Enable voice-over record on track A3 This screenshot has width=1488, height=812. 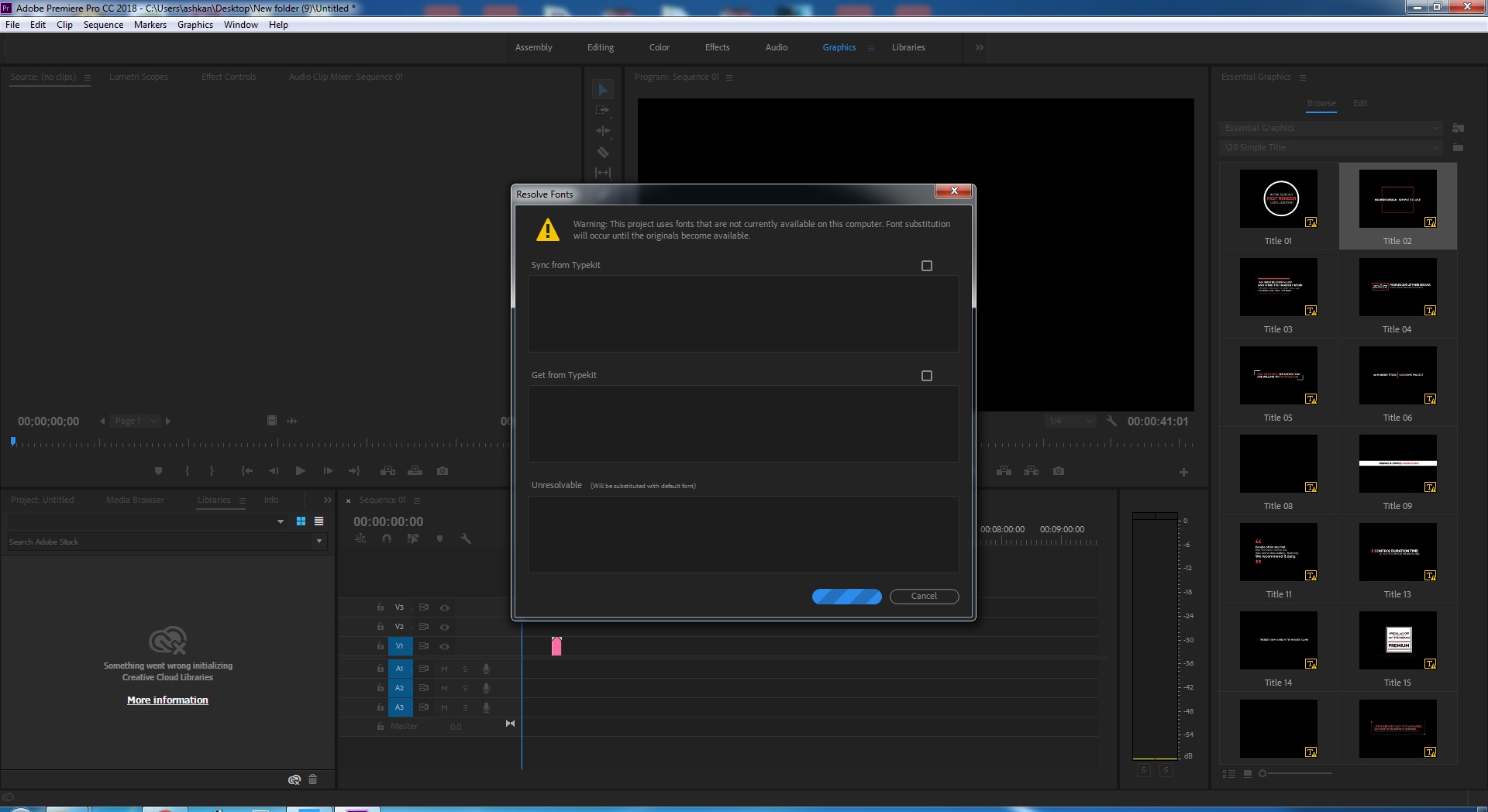(486, 707)
